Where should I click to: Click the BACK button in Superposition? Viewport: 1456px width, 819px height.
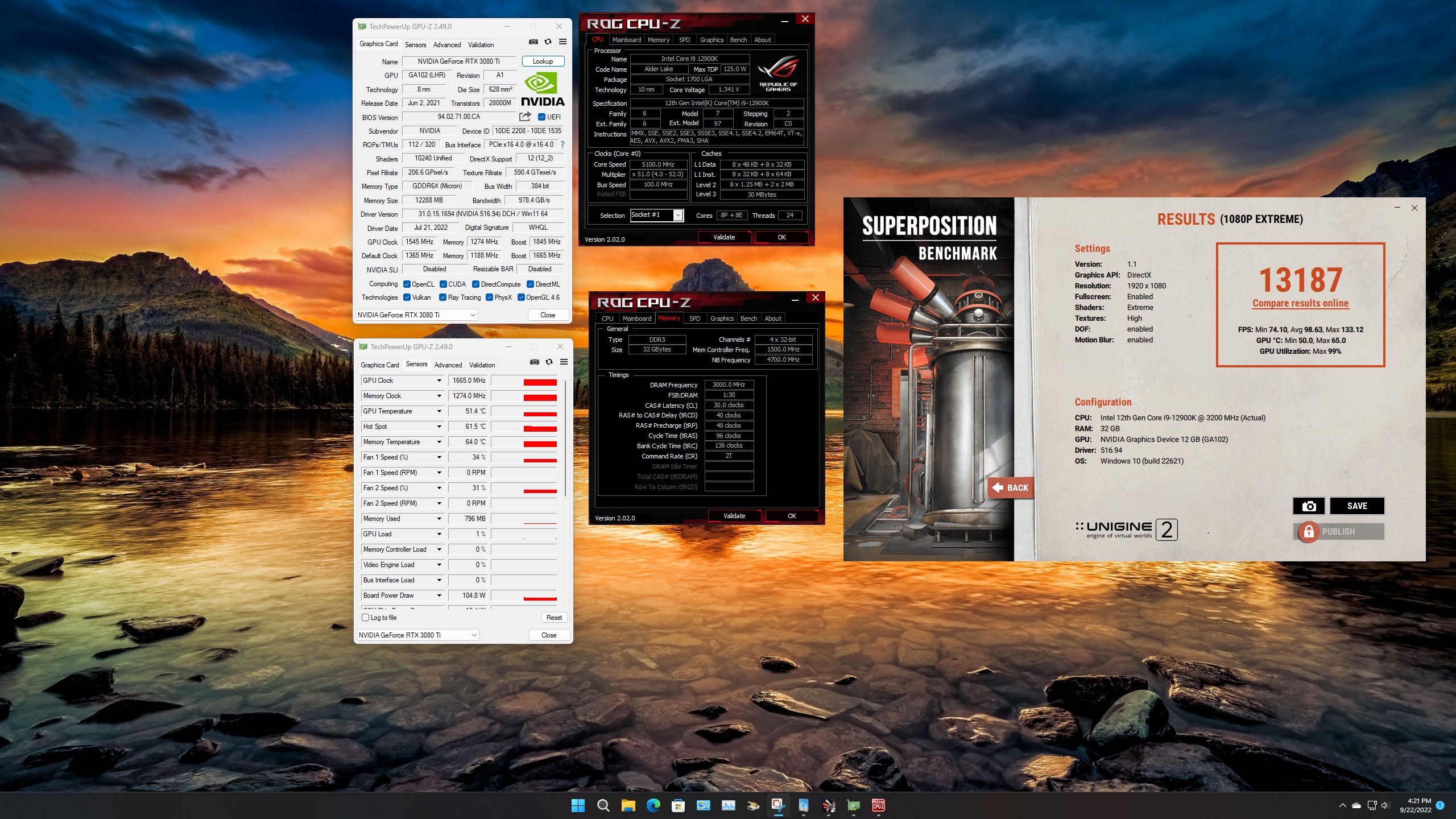(x=1011, y=487)
